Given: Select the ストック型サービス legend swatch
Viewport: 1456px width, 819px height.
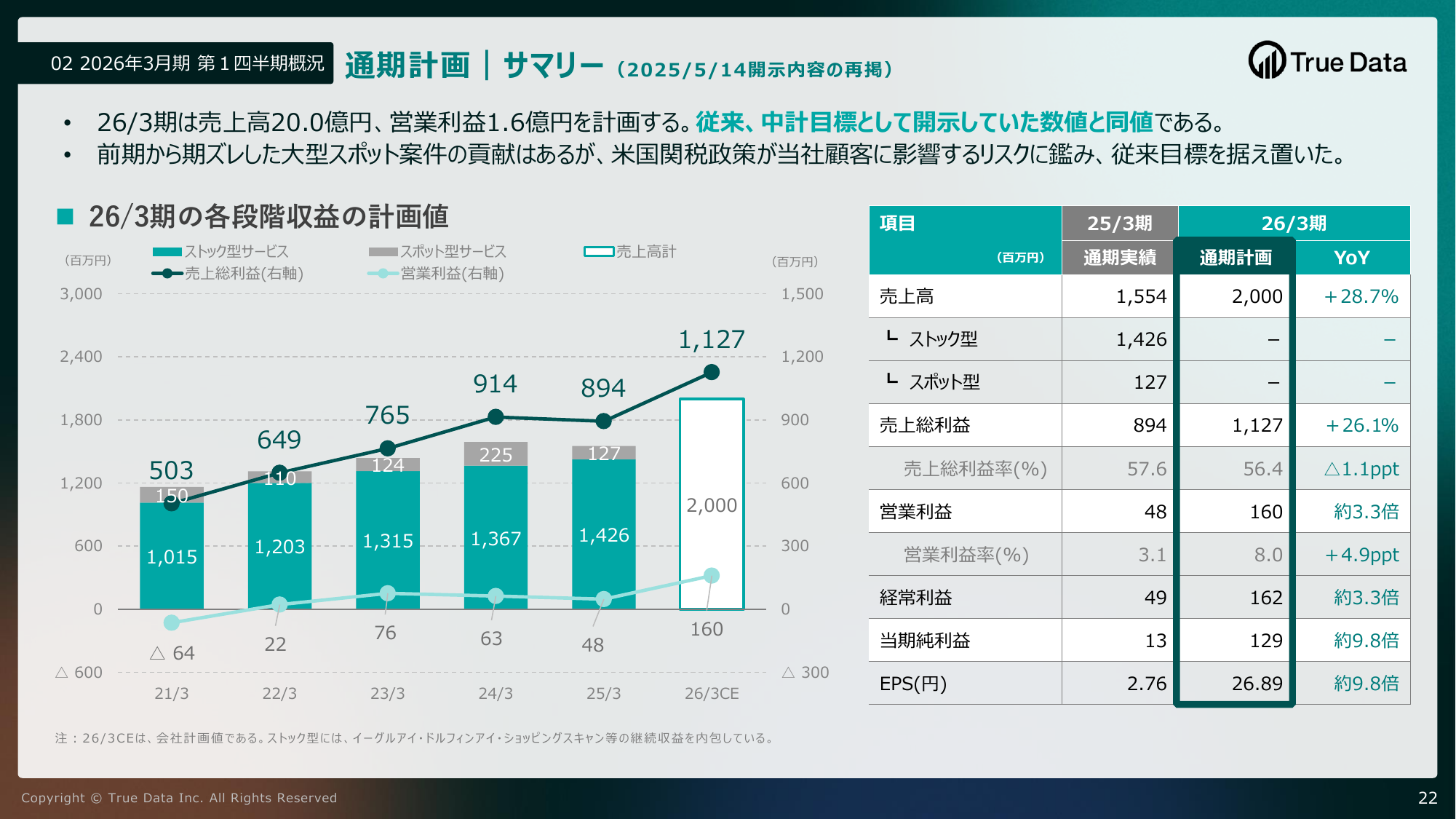Looking at the screenshot, I should [x=167, y=252].
